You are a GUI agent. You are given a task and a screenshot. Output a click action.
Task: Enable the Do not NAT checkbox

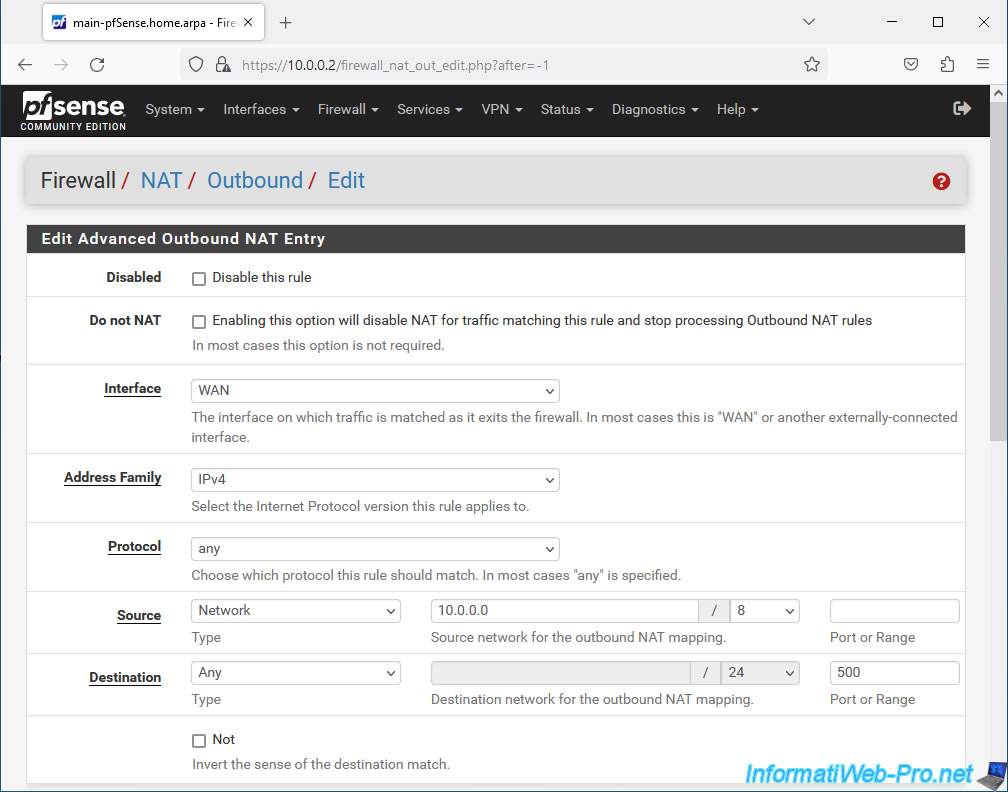pyautogui.click(x=199, y=321)
